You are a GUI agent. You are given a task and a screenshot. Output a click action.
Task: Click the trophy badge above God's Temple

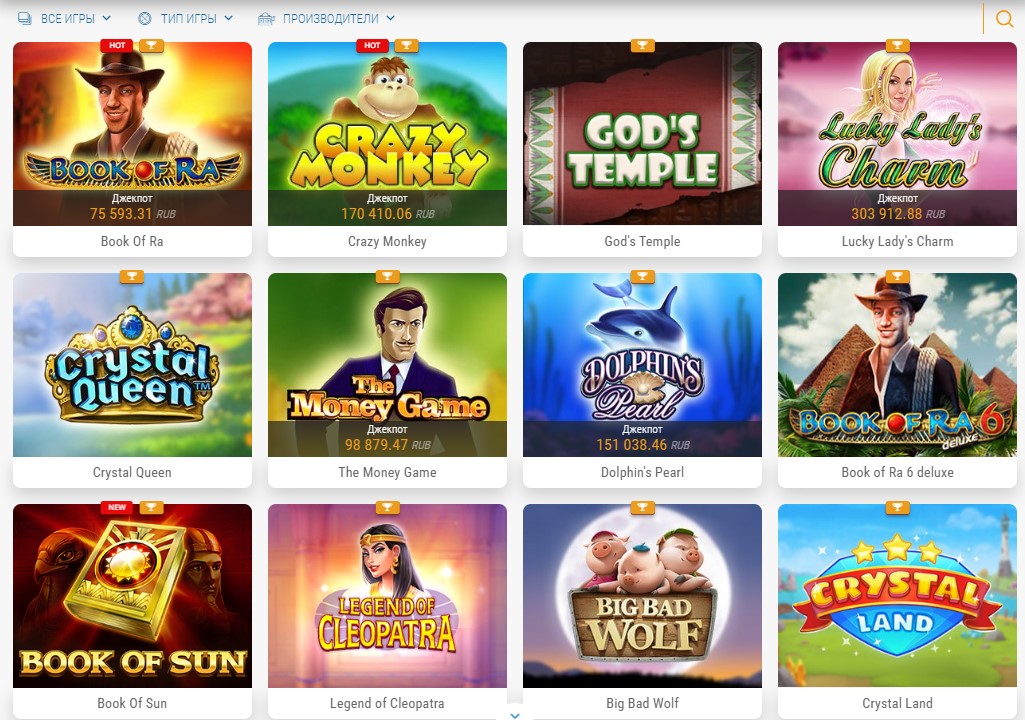(x=643, y=45)
